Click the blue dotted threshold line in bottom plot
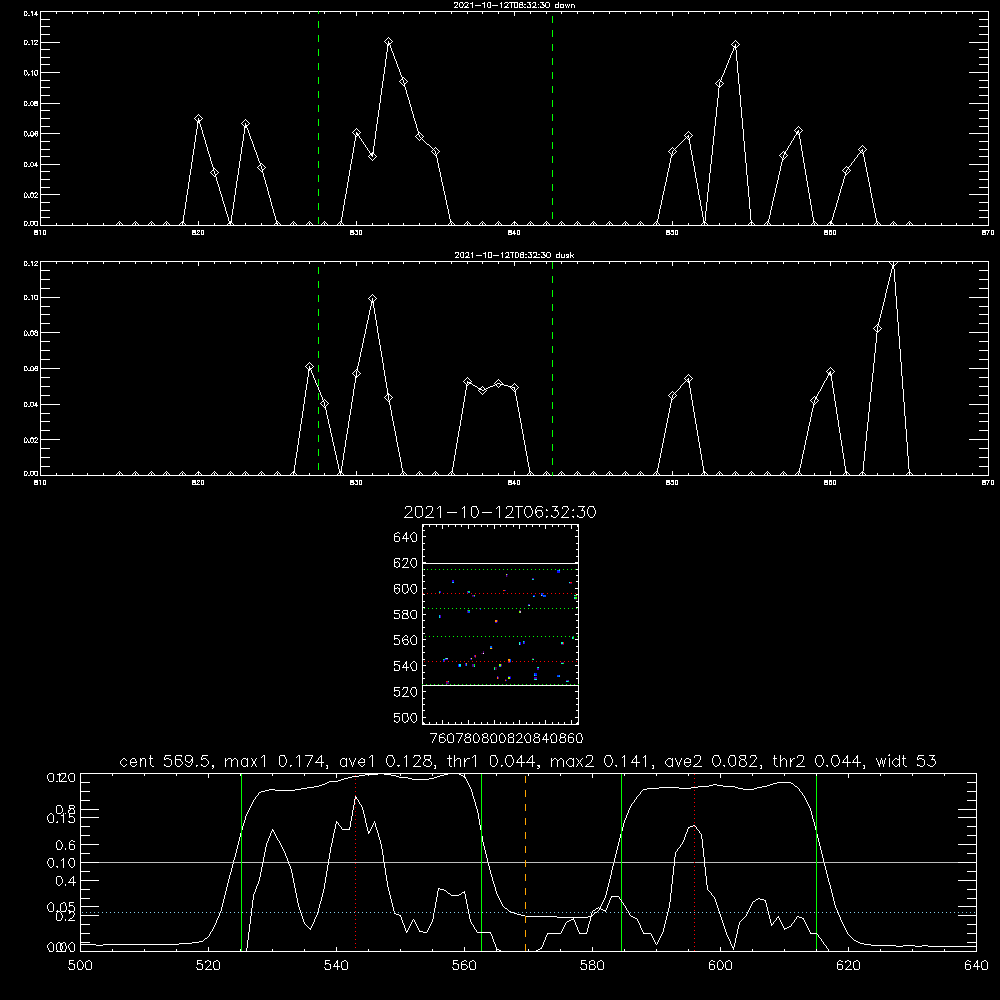 (528, 913)
